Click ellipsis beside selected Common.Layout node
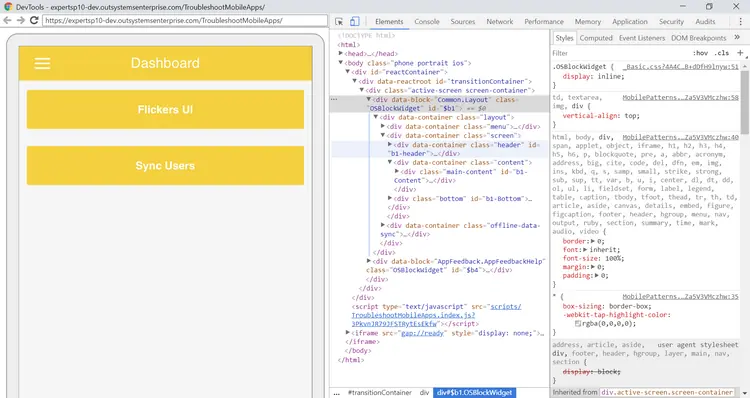Image resolution: width=750 pixels, height=398 pixels. coord(334,100)
